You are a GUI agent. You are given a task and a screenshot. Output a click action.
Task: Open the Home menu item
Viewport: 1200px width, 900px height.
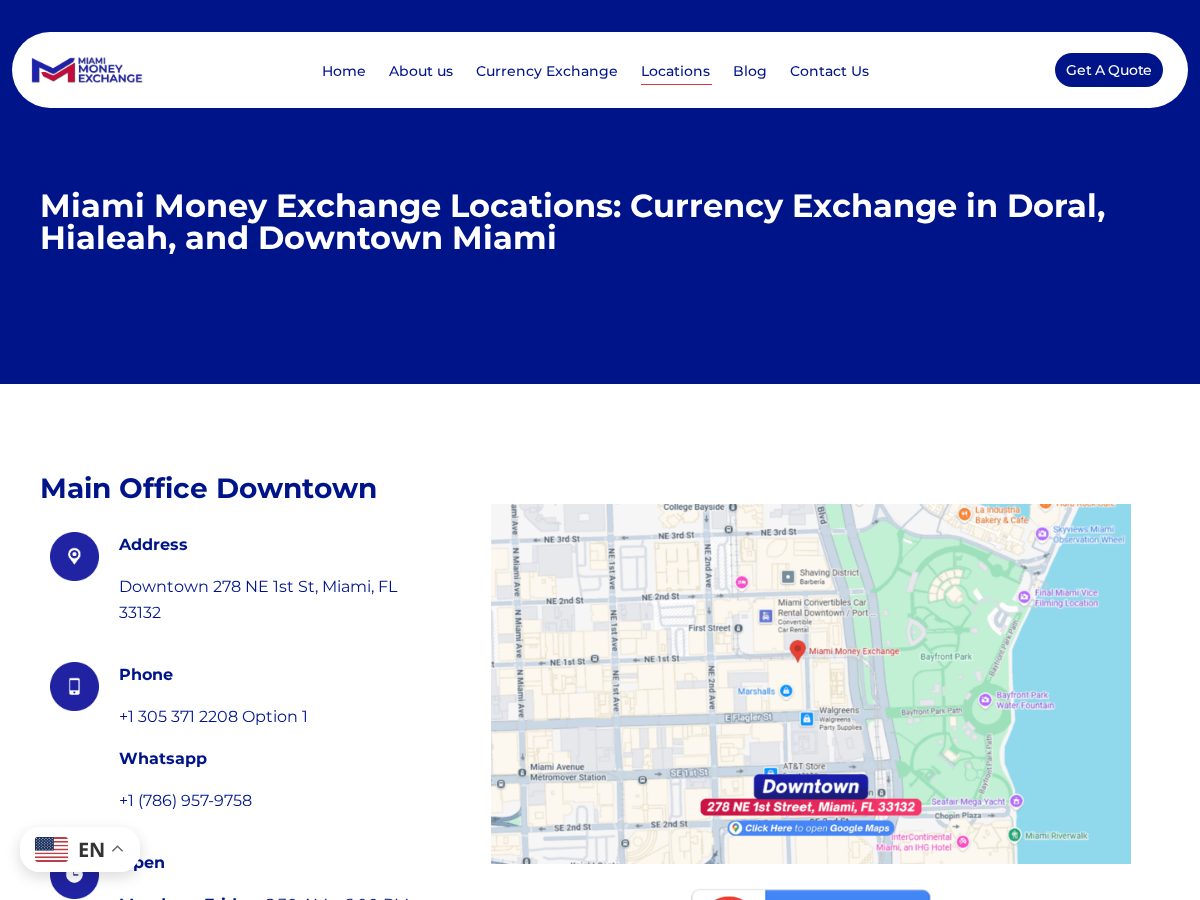tap(344, 71)
